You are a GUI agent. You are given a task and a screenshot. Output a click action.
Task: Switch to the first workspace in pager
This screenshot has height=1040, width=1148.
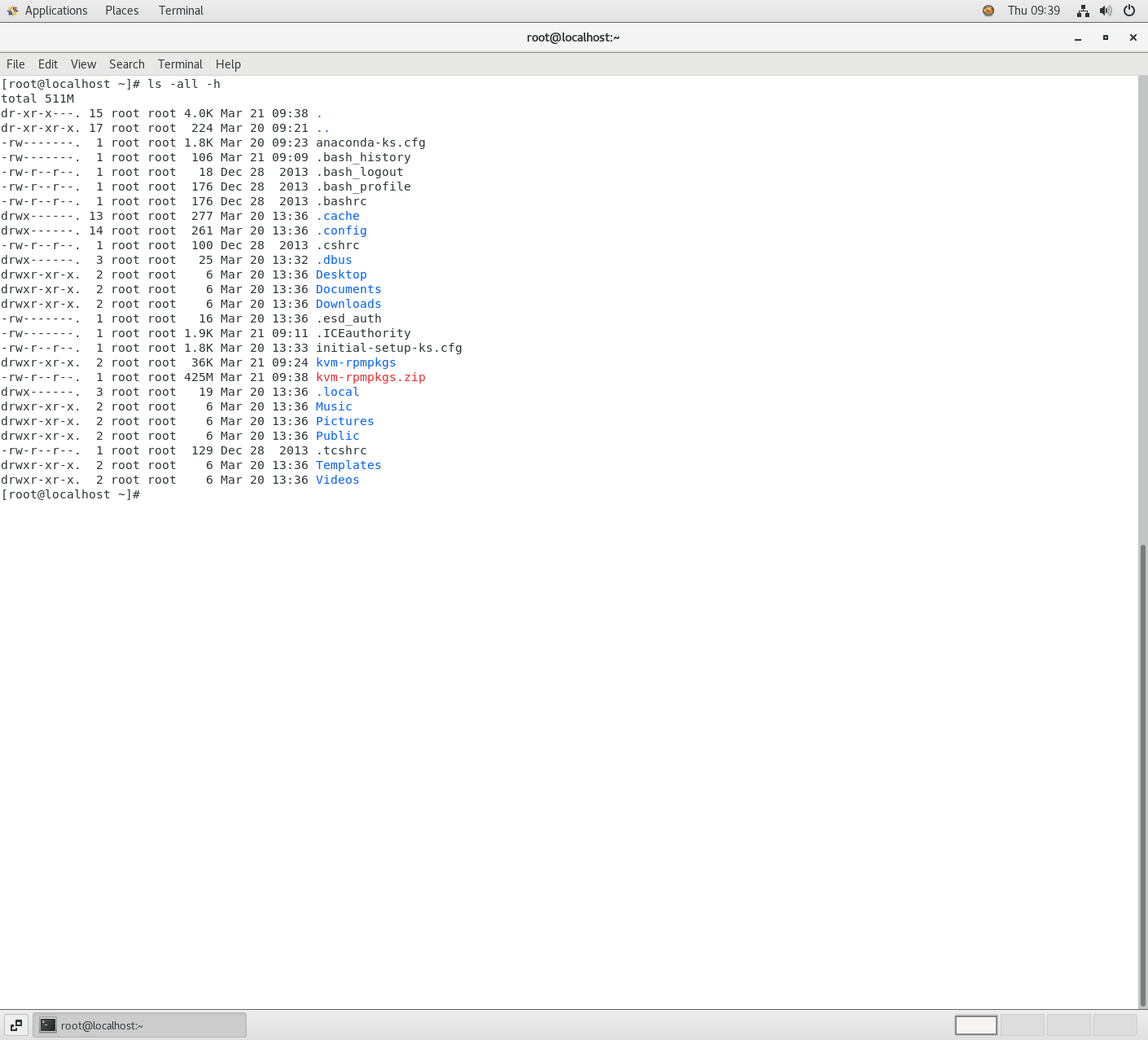[x=976, y=1025]
